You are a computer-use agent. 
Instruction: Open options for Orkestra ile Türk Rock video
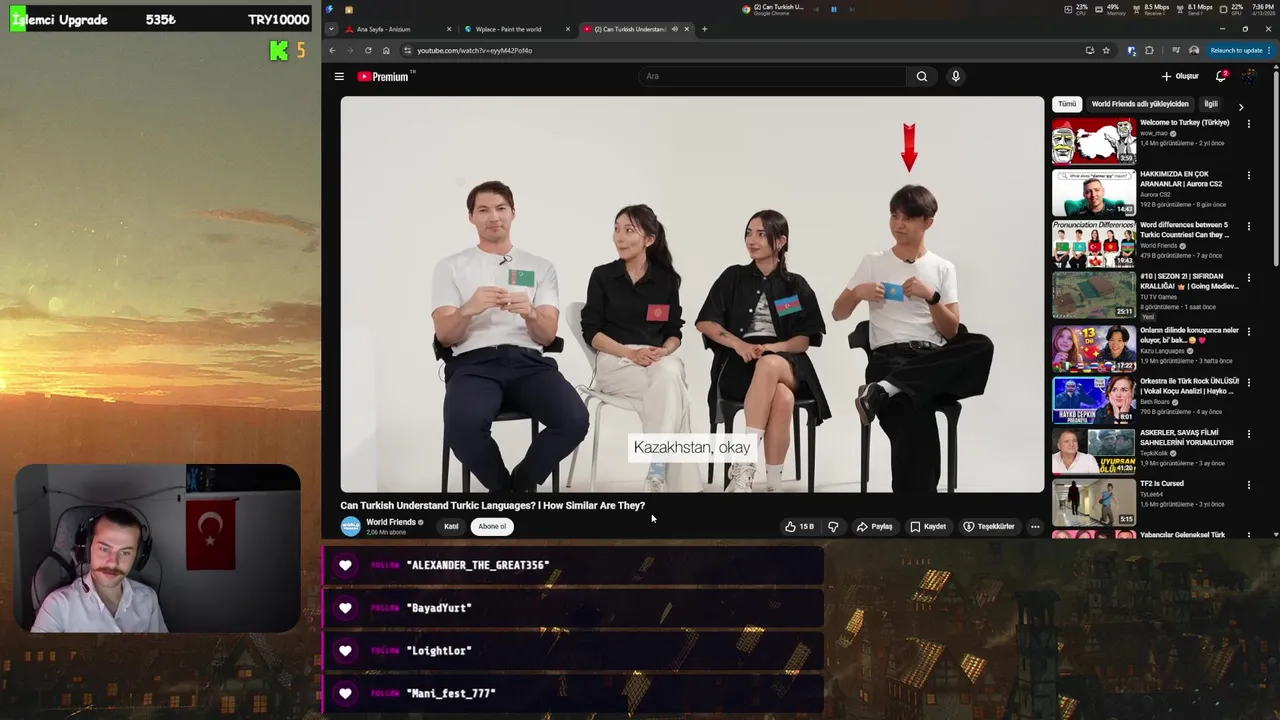[x=1248, y=381]
